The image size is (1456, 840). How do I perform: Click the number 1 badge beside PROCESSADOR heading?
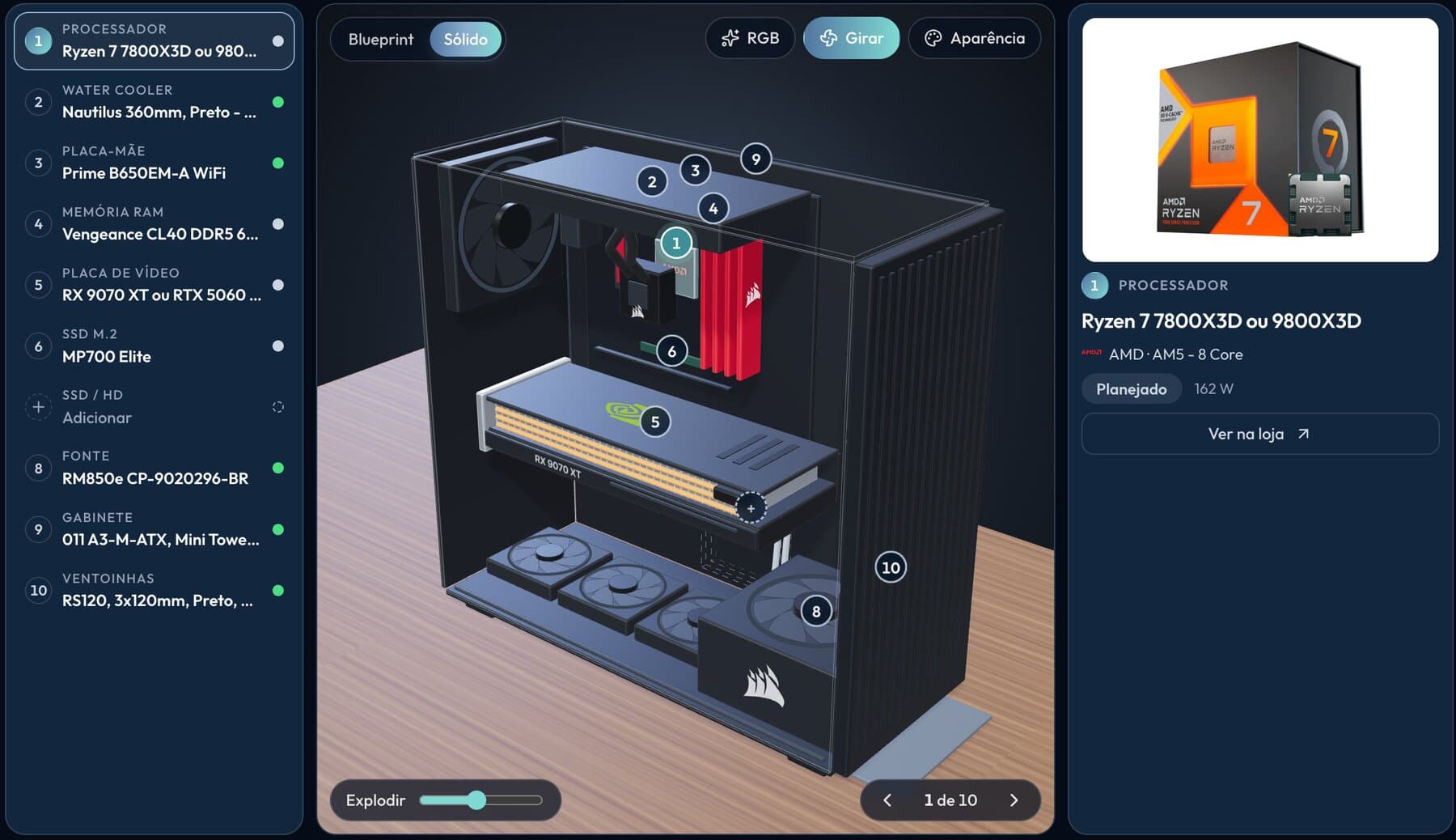tap(1094, 285)
